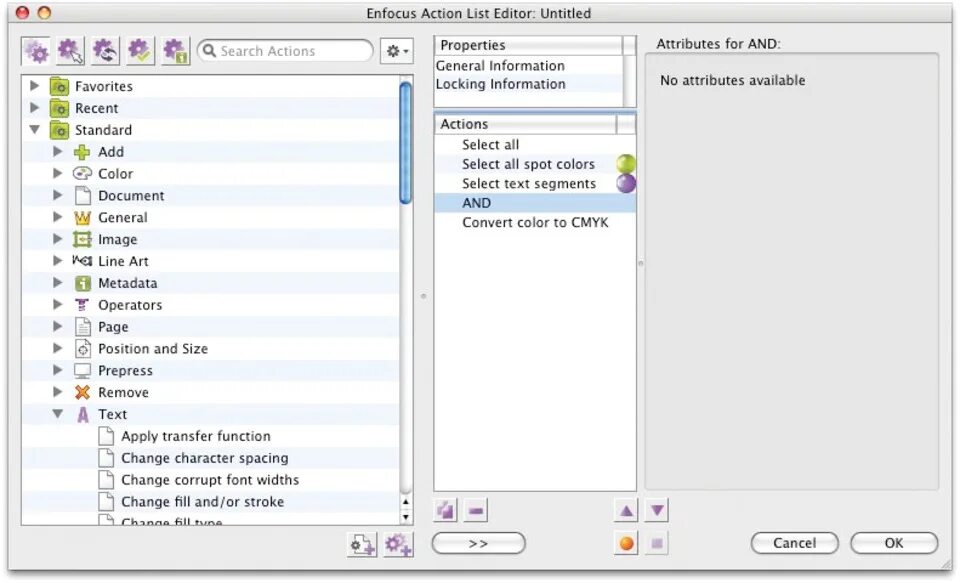Click the >> add action button
Screen dimensions: 960x583
(478, 543)
